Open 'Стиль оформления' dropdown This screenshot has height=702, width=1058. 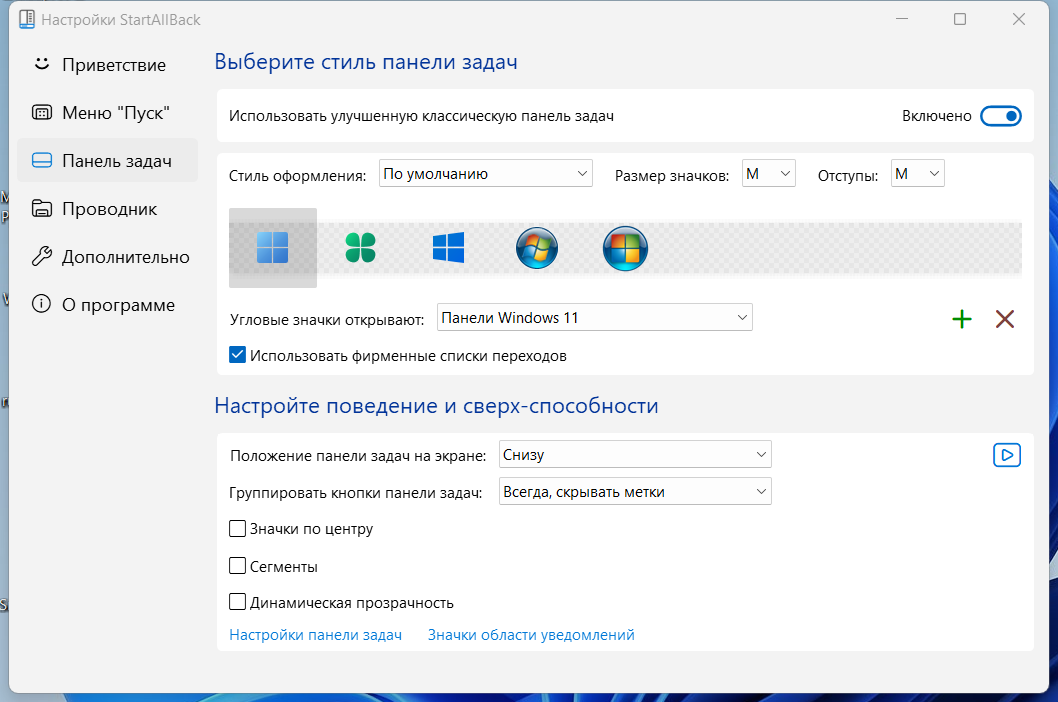[486, 173]
